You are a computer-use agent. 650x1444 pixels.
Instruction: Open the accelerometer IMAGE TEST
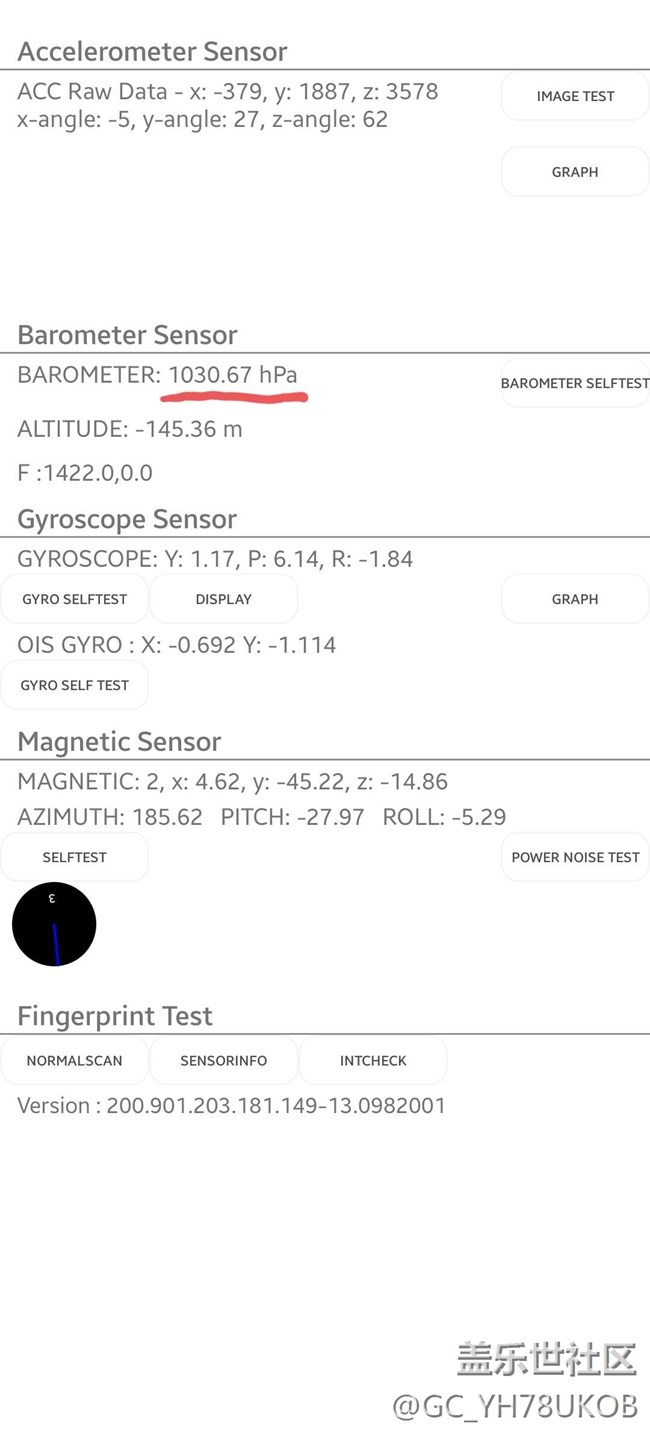point(575,96)
